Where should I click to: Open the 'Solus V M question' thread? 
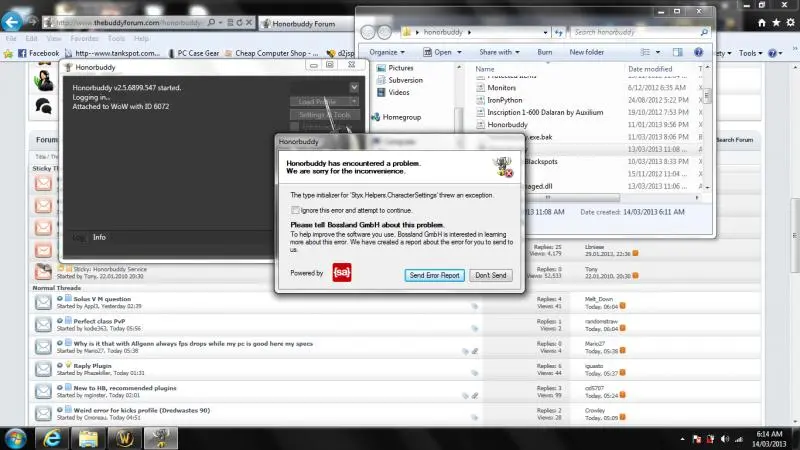pos(102,299)
